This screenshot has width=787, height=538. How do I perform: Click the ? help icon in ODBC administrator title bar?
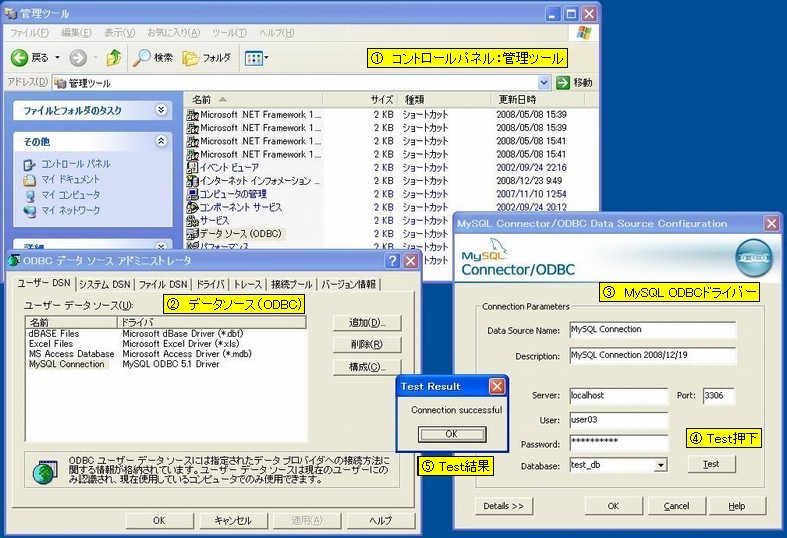click(x=392, y=260)
